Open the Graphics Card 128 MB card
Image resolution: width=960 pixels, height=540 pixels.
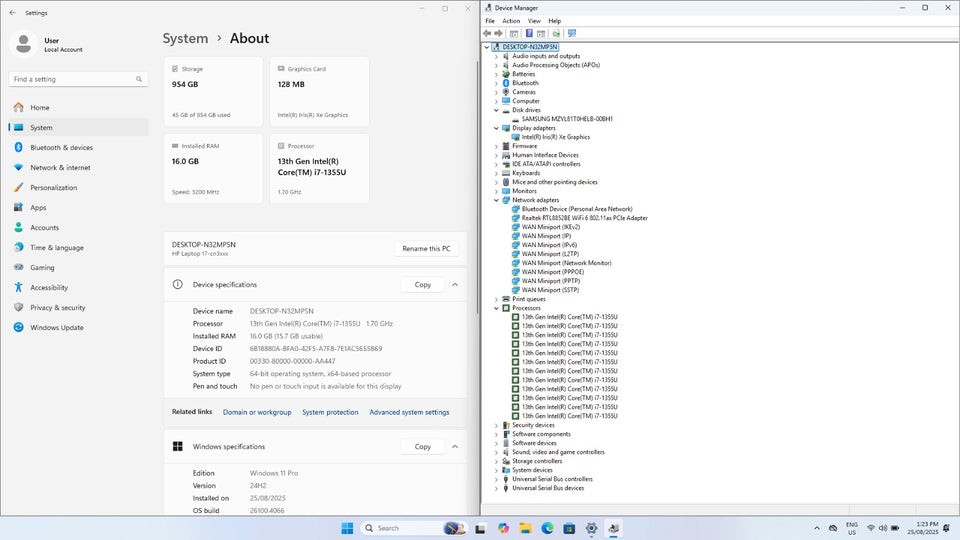pyautogui.click(x=319, y=92)
